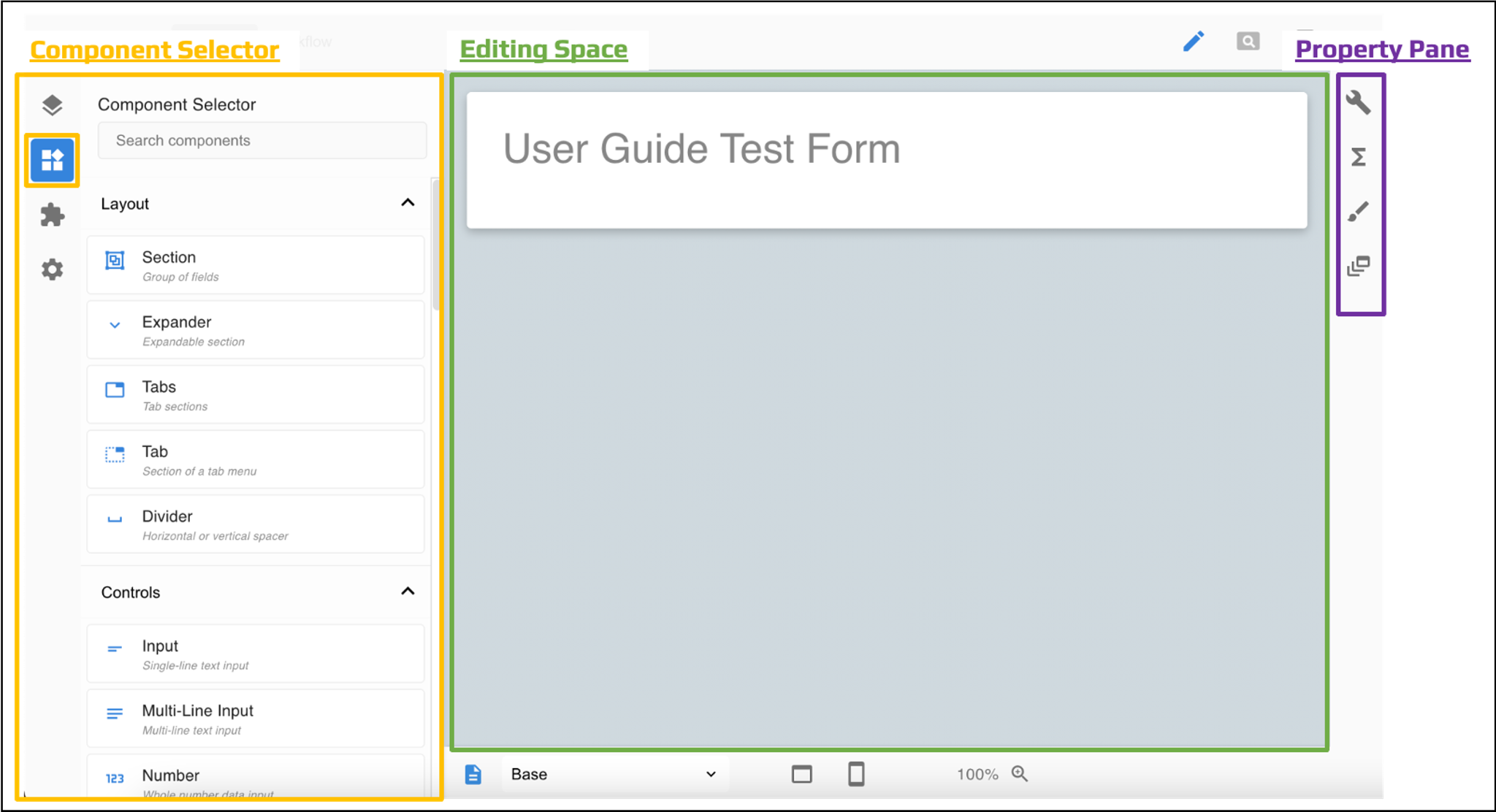Click the zoom in magnifier icon
This screenshot has width=1496, height=812.
[x=1020, y=774]
